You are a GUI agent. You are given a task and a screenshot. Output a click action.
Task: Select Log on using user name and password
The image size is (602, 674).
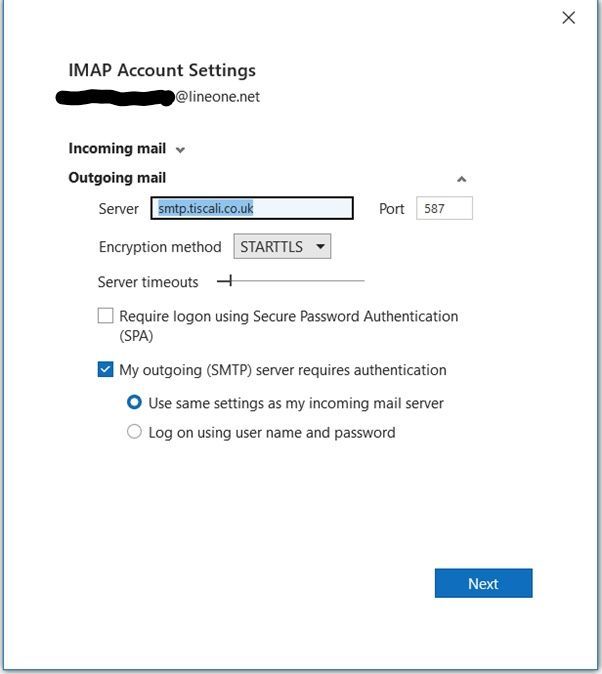(x=134, y=433)
